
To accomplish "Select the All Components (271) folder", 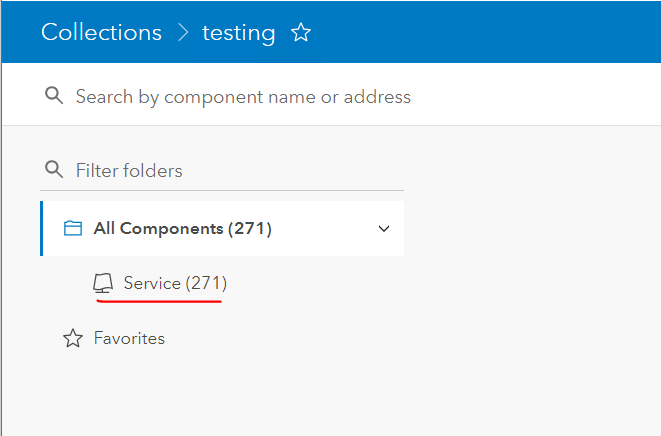I will point(182,228).
